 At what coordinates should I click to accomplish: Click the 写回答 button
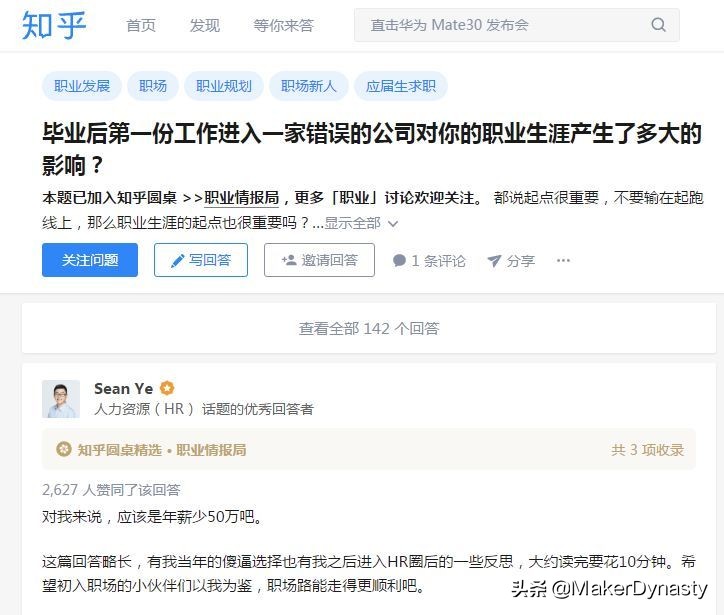[201, 260]
